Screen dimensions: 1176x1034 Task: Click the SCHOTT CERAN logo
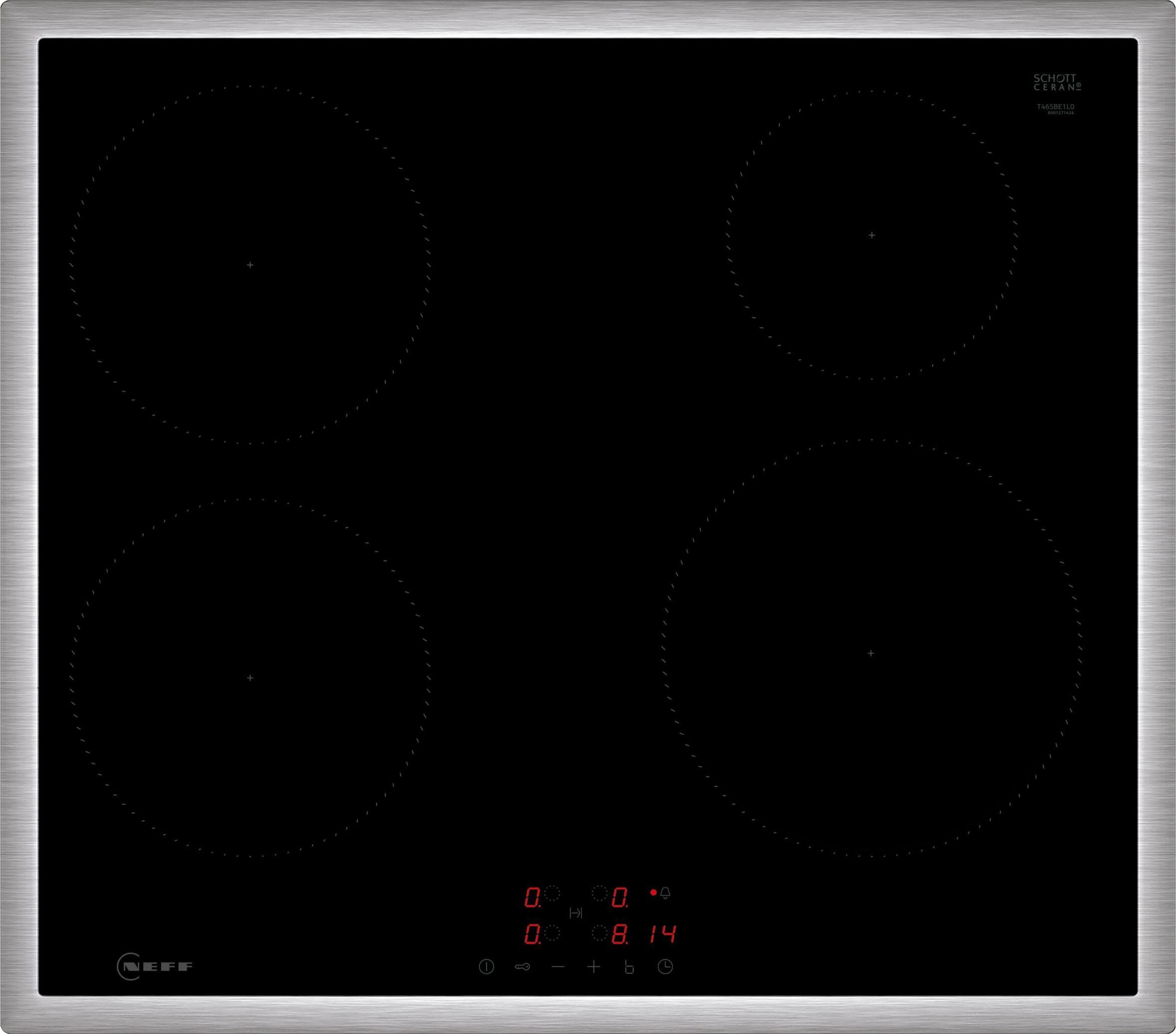[x=1057, y=82]
